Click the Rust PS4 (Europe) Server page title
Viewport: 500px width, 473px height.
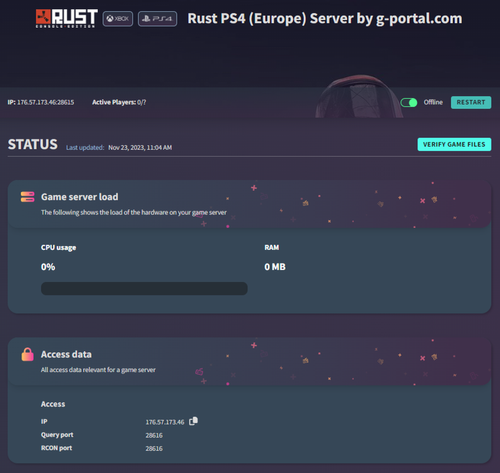[325, 19]
